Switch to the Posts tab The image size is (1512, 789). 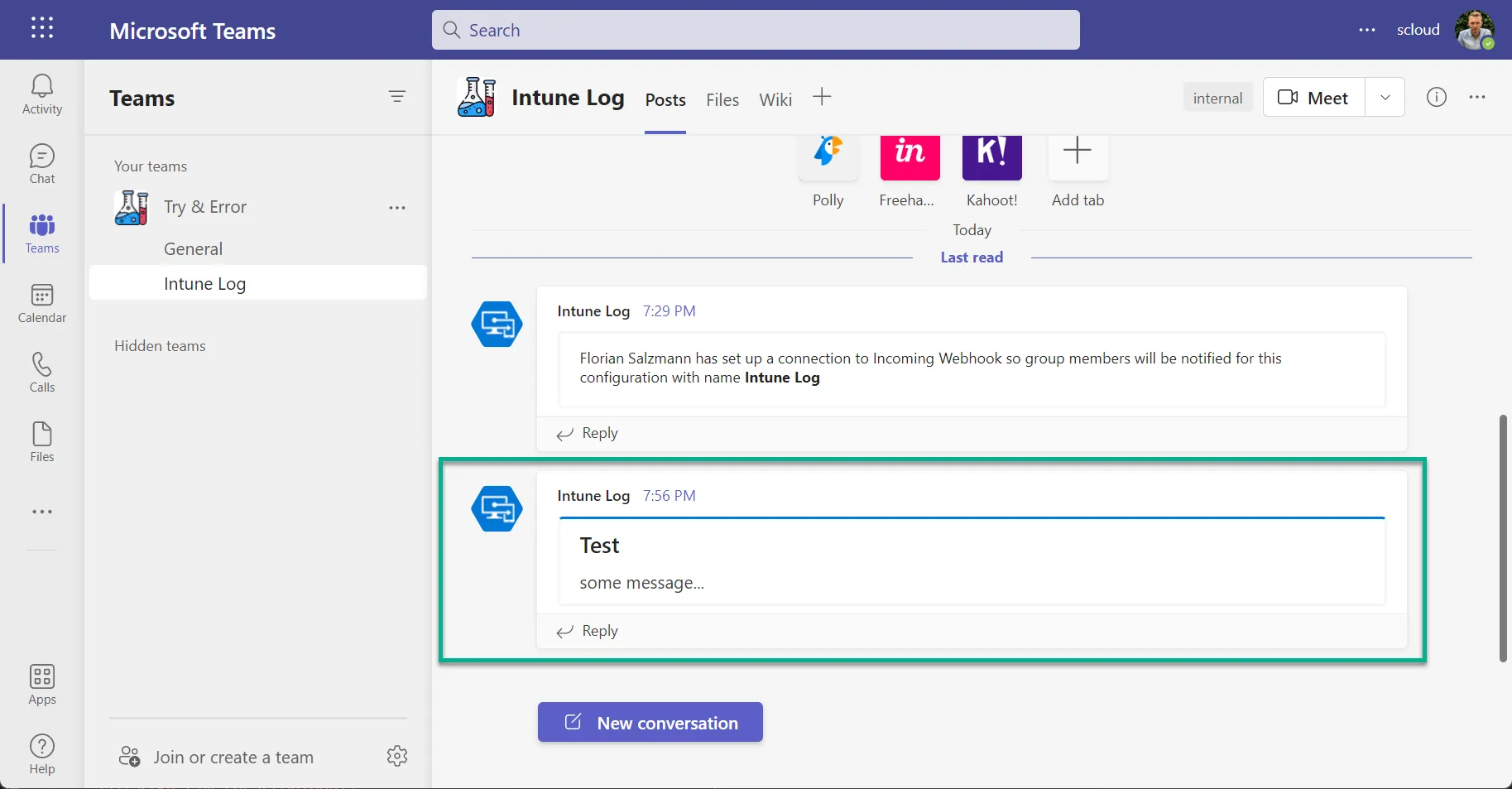click(x=665, y=100)
